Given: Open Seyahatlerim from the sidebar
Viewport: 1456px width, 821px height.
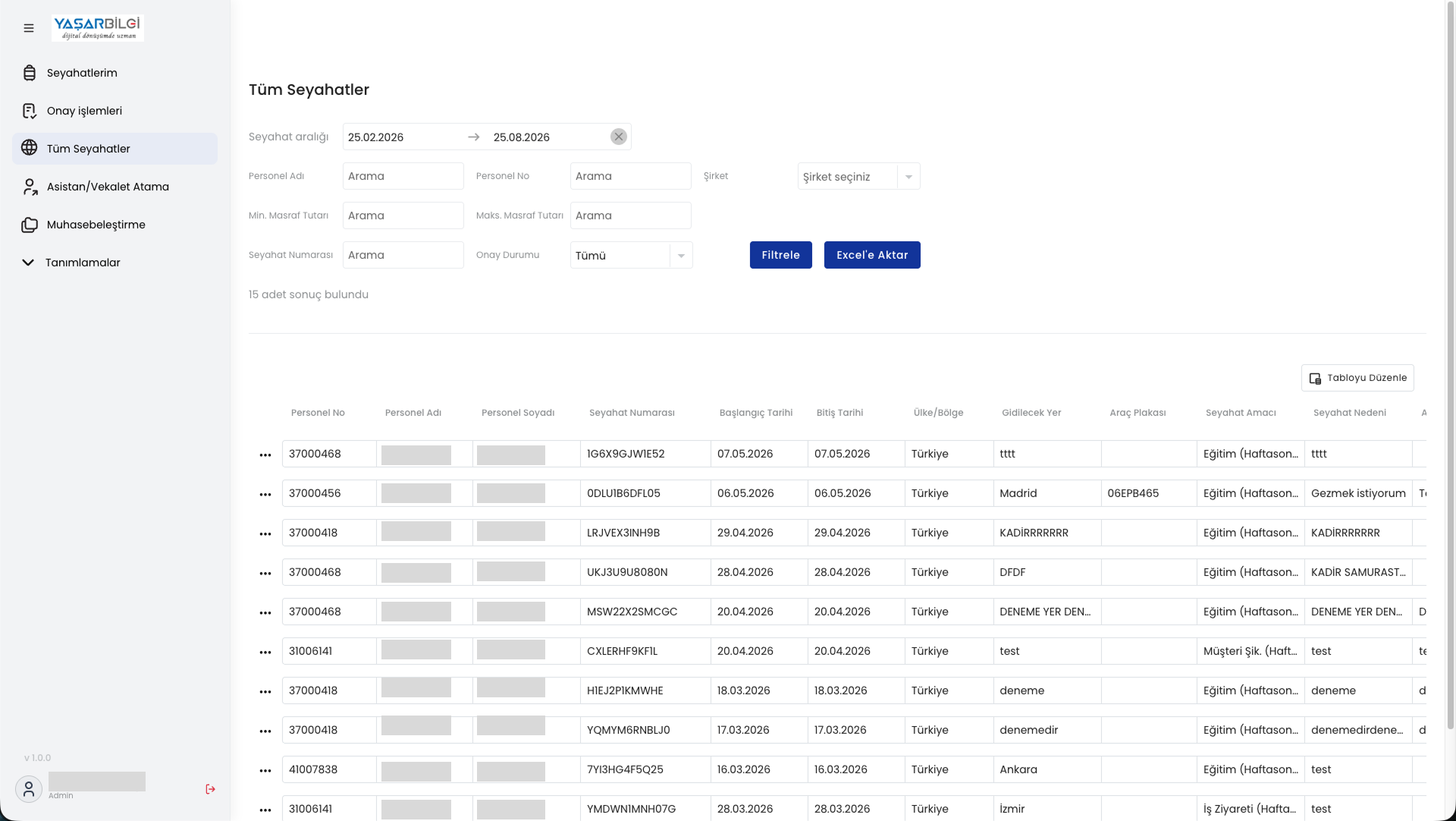Looking at the screenshot, I should (x=115, y=73).
